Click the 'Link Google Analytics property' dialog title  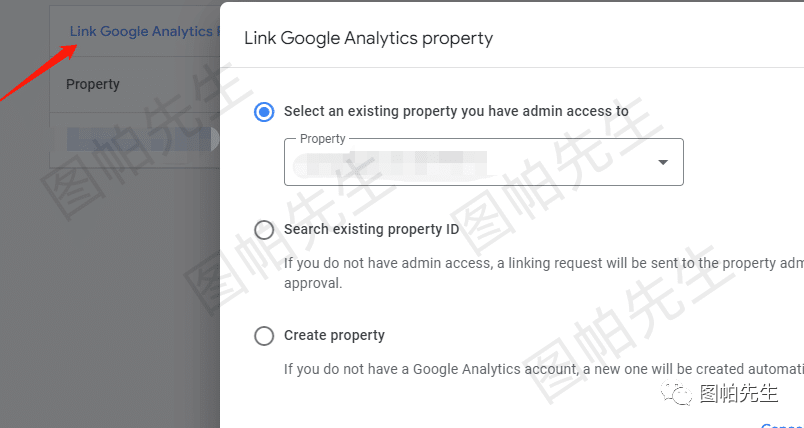point(368,38)
